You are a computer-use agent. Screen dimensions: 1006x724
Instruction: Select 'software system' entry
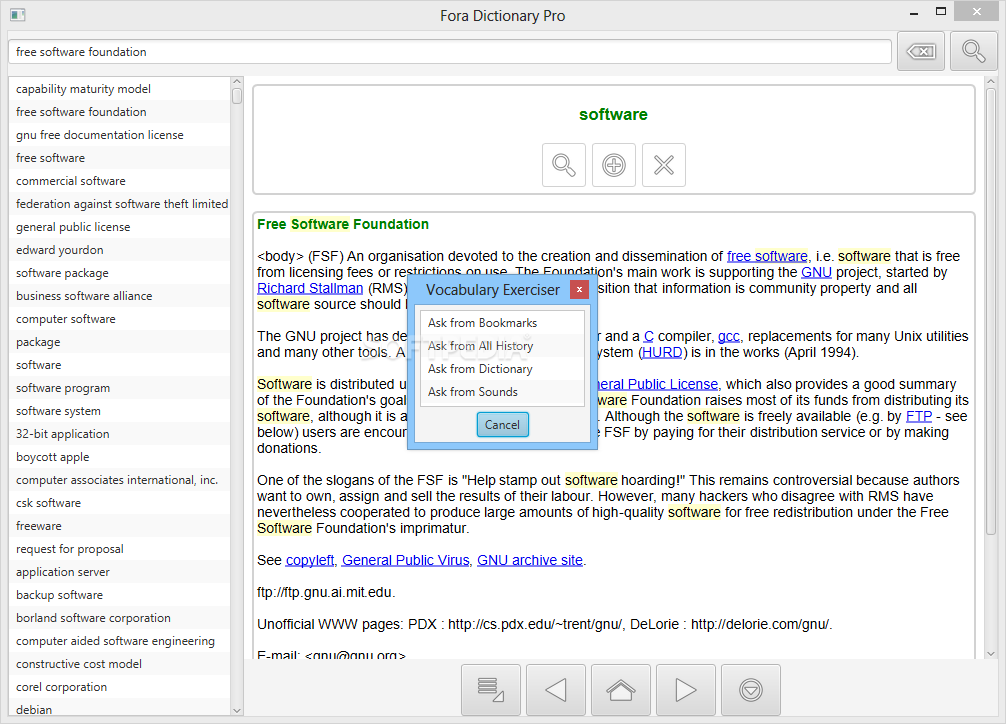pyautogui.click(x=120, y=411)
